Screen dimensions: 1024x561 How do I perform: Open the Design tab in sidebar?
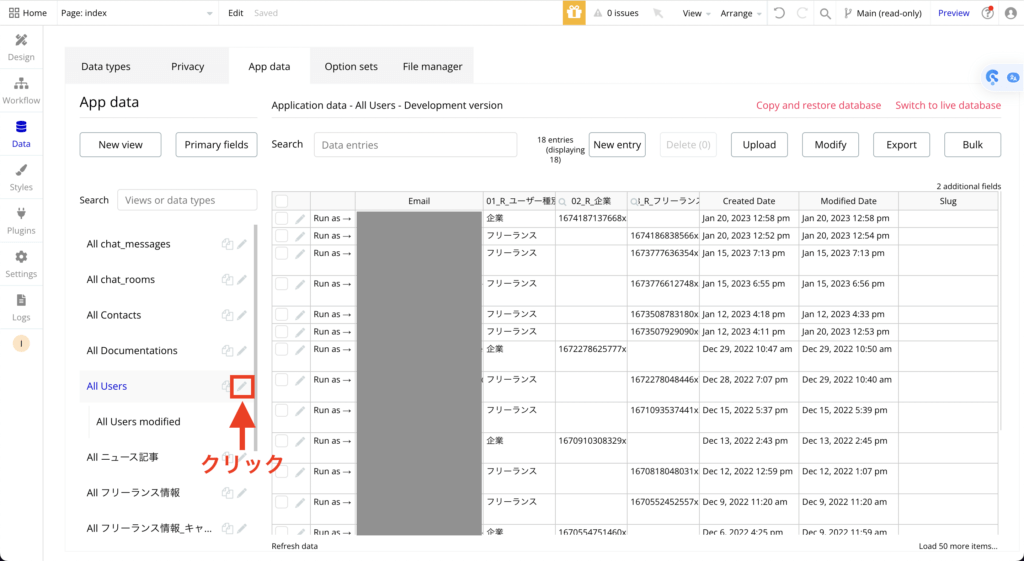click(21, 48)
